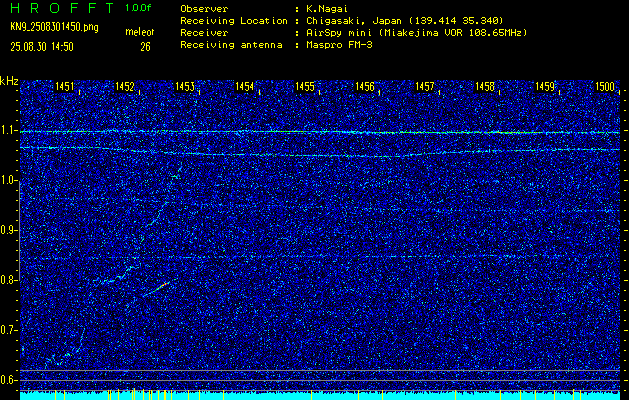Click the 1458 time marker
The width and height of the screenshot is (629, 400).
click(x=485, y=86)
